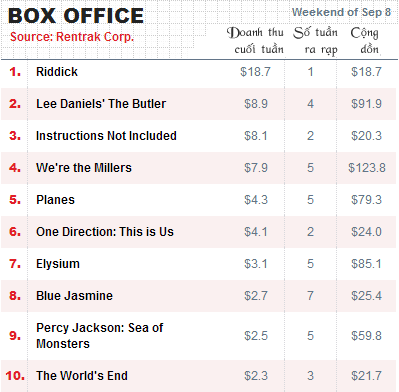Viewport: 399px width, 392px height.
Task: Click the Elysium movie title
Action: click(58, 264)
